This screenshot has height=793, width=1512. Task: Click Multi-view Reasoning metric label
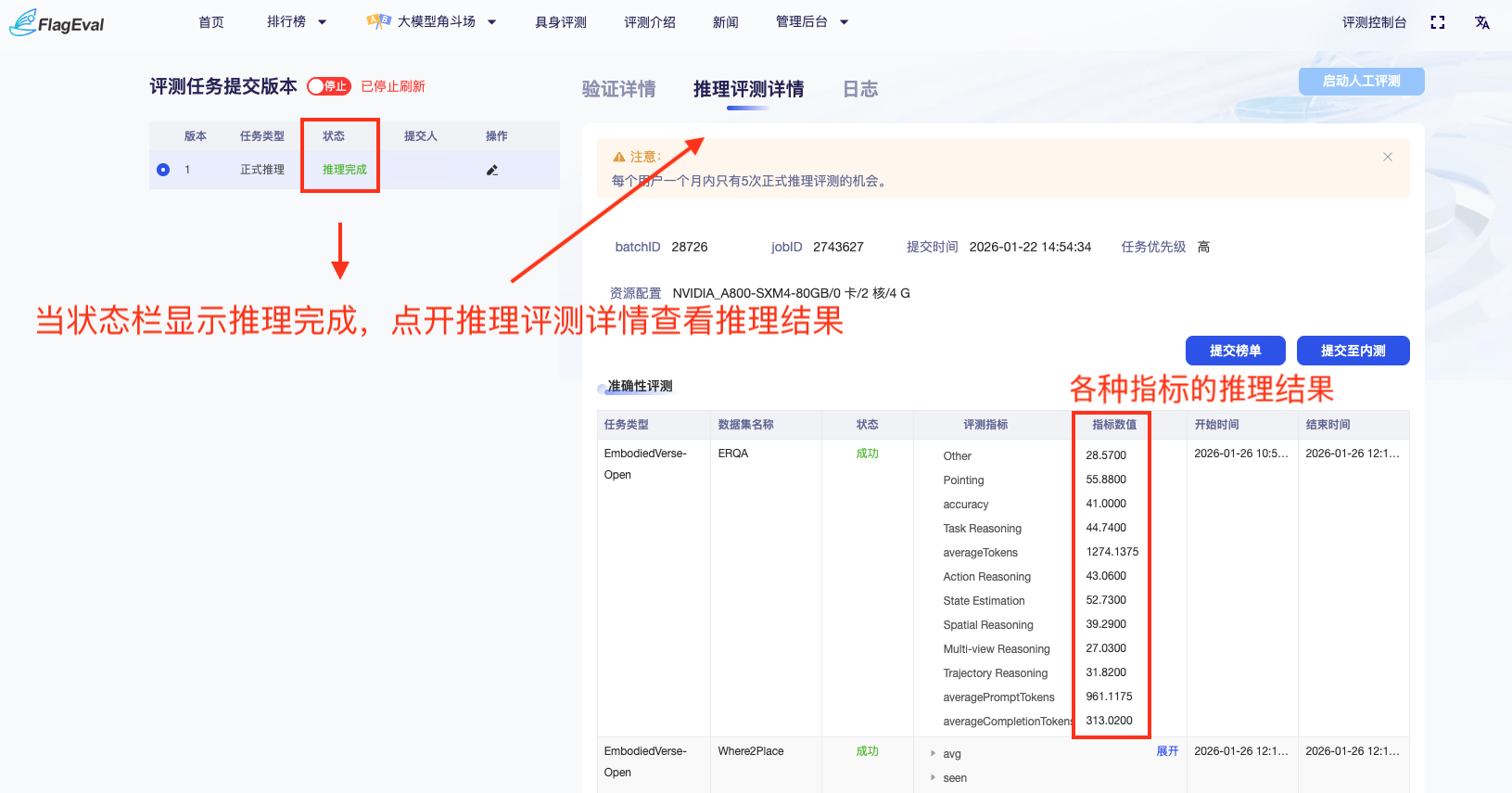pyautogui.click(x=997, y=649)
